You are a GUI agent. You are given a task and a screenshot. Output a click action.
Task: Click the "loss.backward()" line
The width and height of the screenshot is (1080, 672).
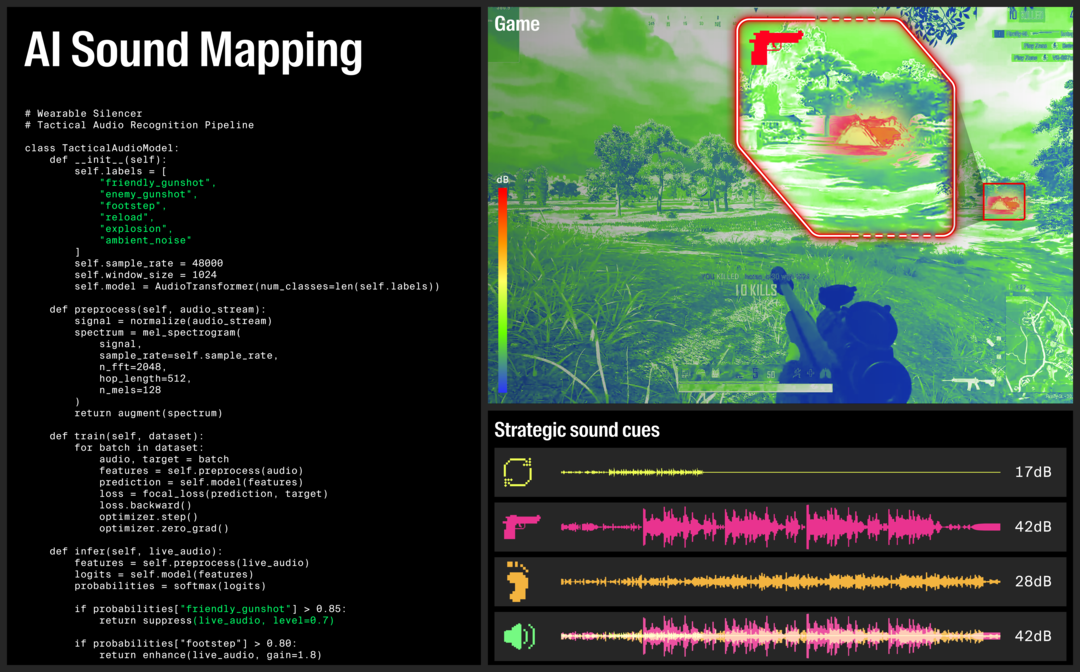(x=145, y=505)
